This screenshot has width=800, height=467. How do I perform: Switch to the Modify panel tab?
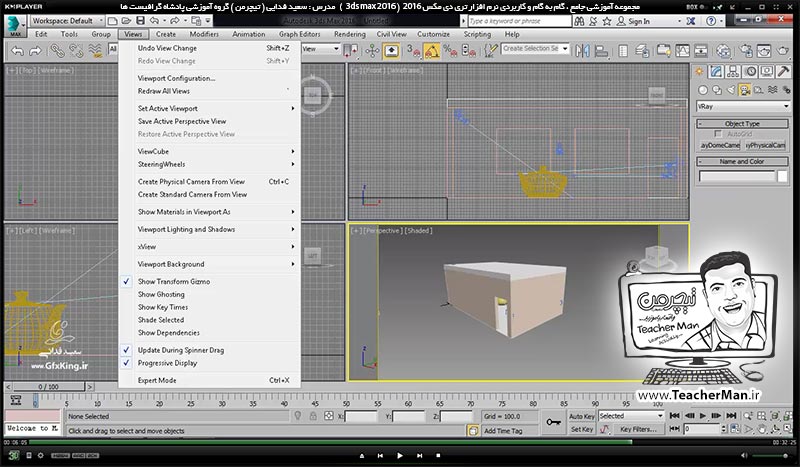coord(716,72)
